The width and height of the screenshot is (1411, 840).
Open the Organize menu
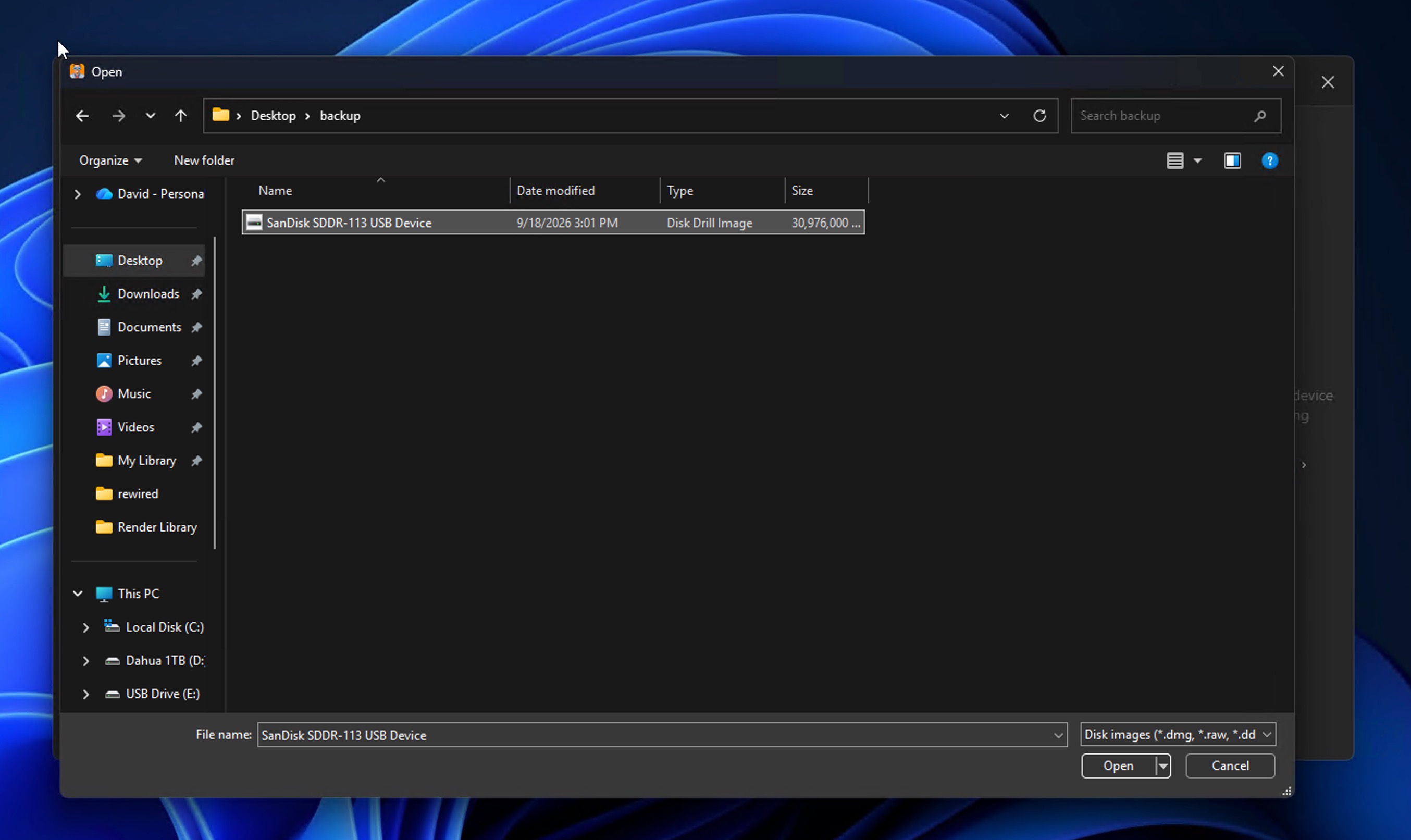coord(110,160)
